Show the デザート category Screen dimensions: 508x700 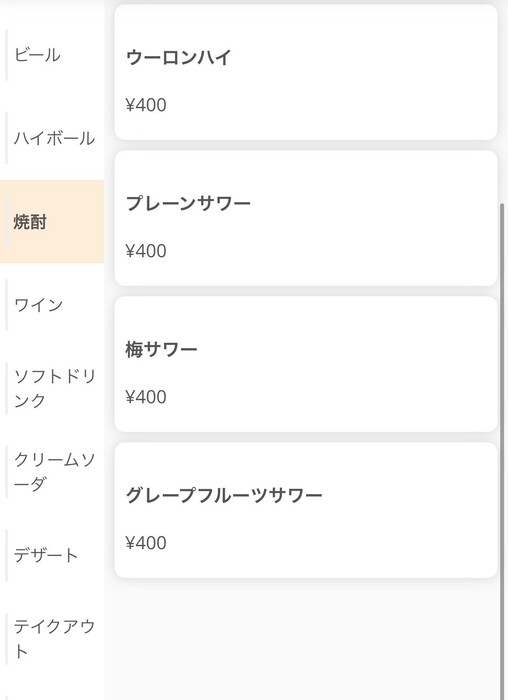pos(52,555)
